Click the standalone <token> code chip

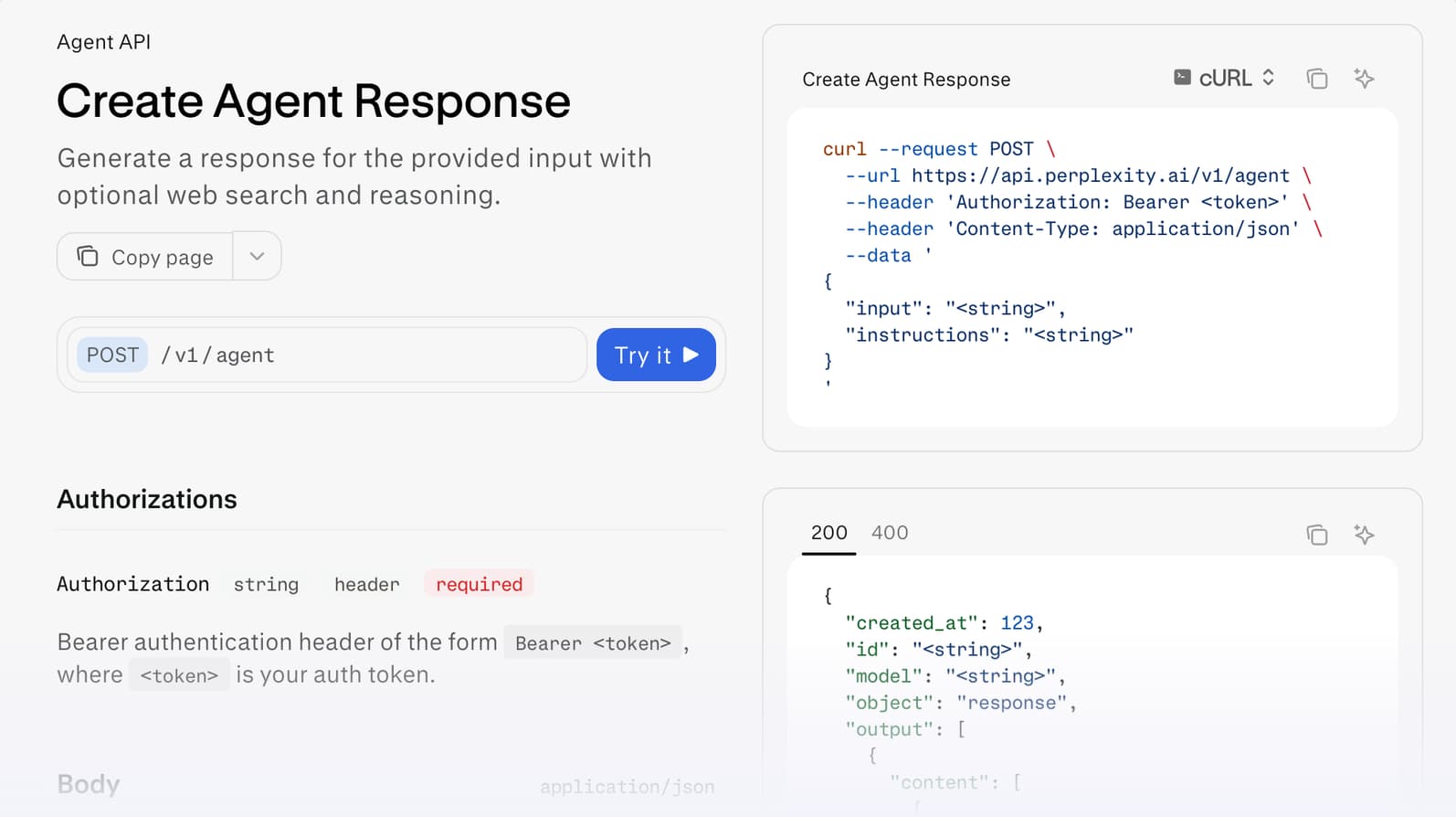[x=179, y=675]
